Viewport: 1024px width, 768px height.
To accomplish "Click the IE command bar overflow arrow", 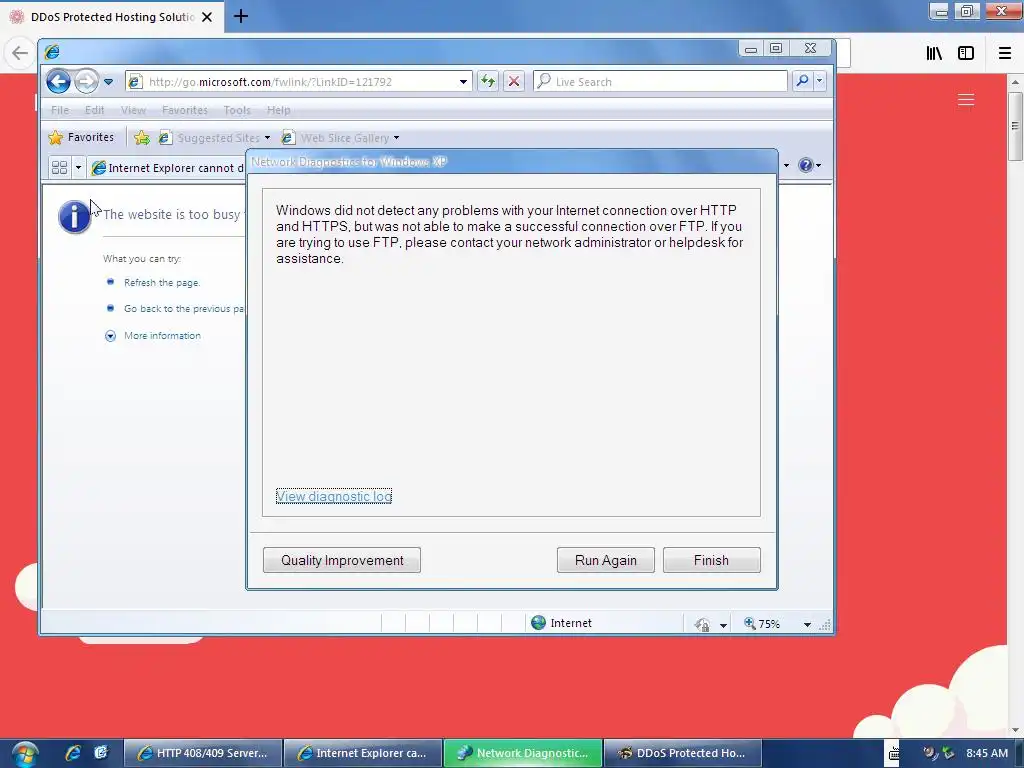I will click(786, 165).
